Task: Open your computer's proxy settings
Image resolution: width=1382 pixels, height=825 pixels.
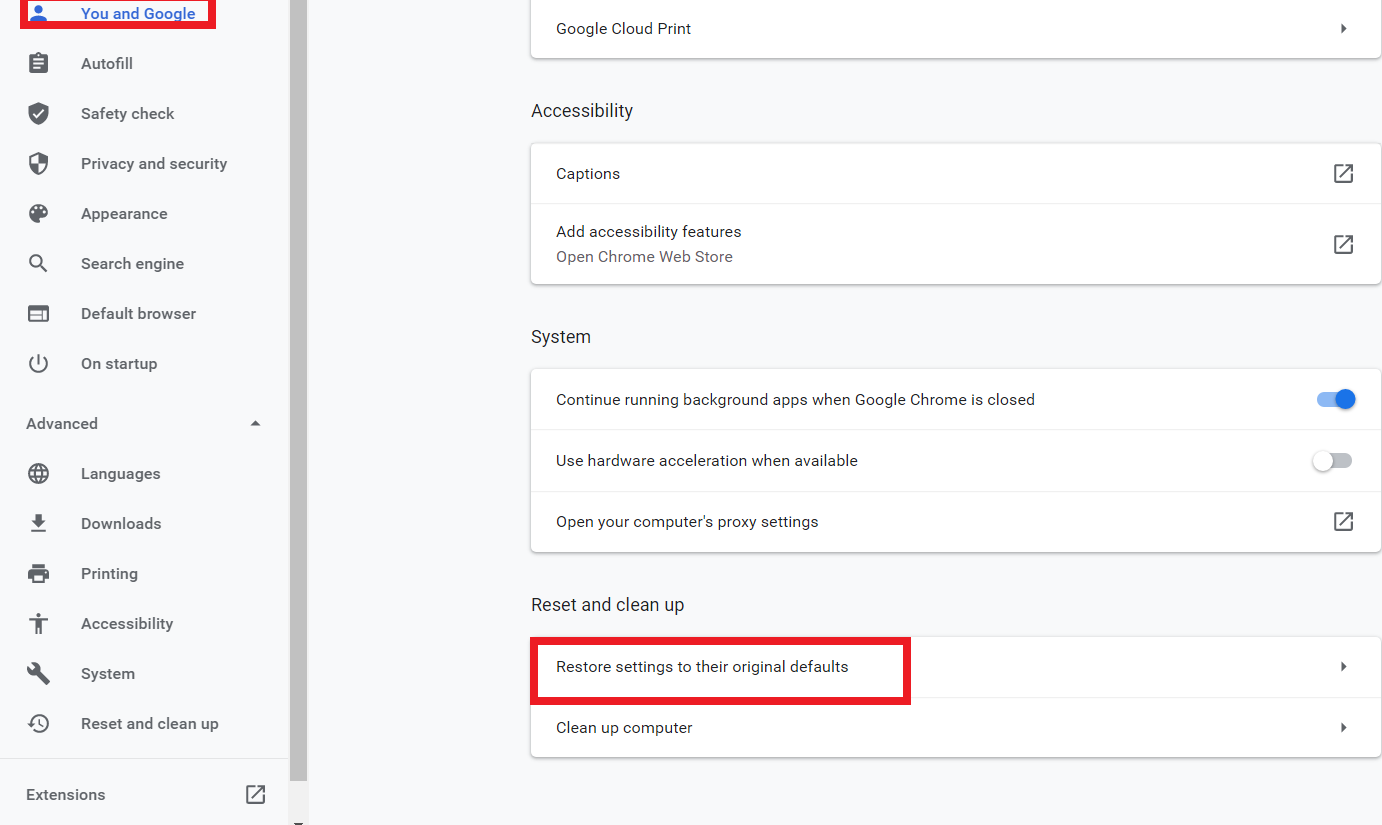Action: [687, 522]
